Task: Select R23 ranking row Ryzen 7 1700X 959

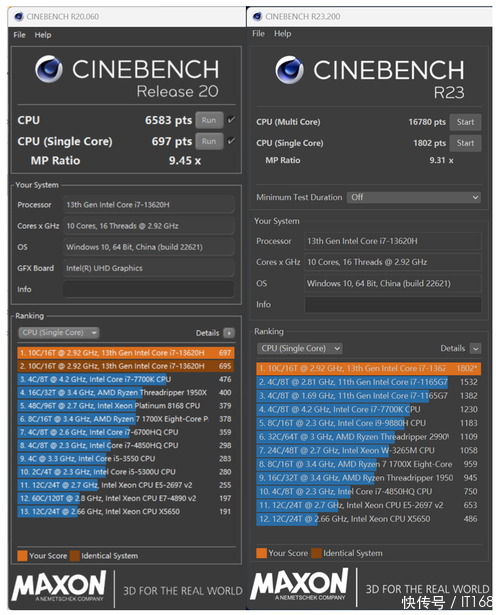Action: (x=369, y=464)
